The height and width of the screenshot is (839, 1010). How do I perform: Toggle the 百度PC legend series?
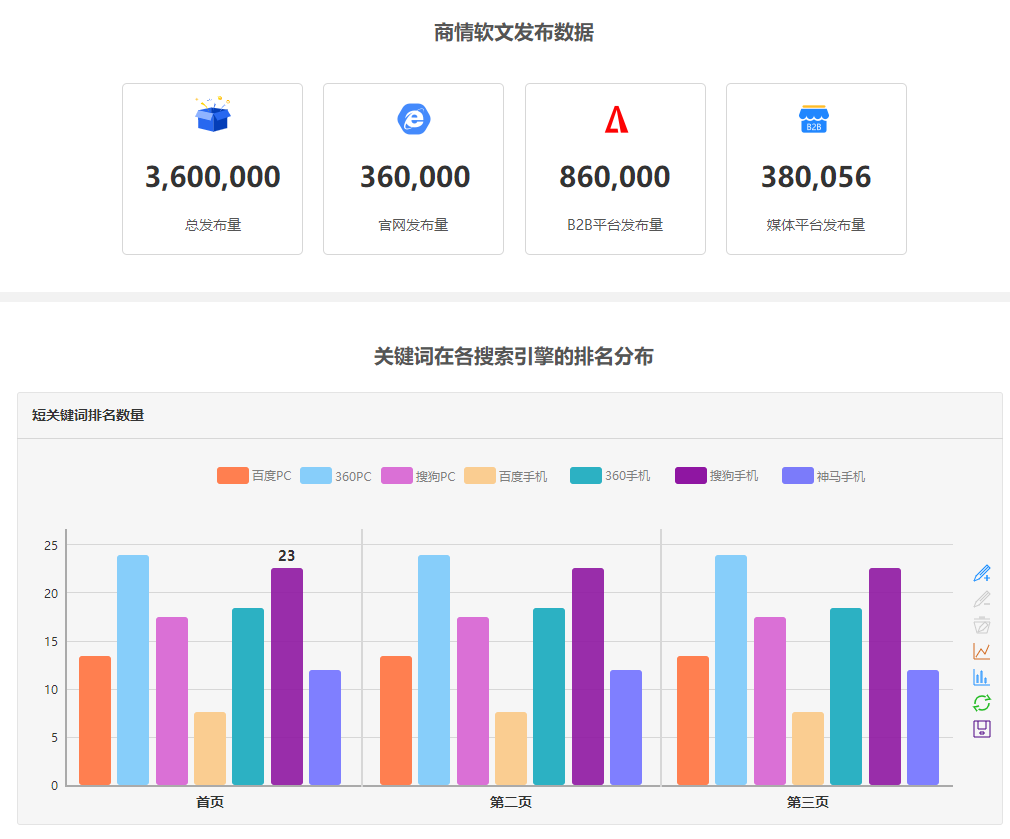coord(254,476)
